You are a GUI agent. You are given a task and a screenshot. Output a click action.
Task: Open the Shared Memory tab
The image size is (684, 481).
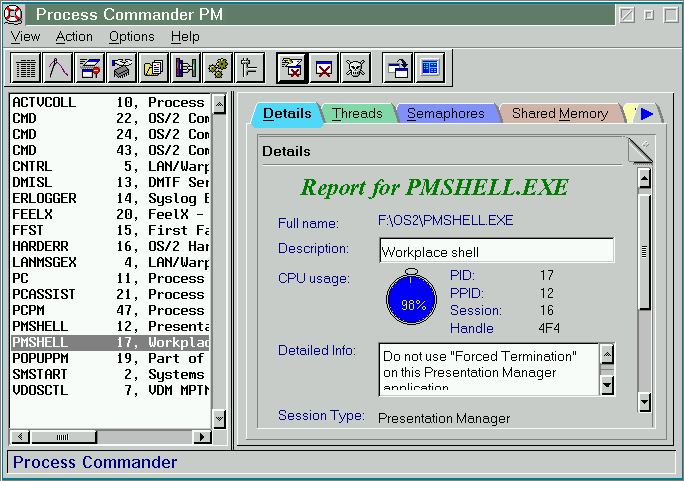pos(559,114)
